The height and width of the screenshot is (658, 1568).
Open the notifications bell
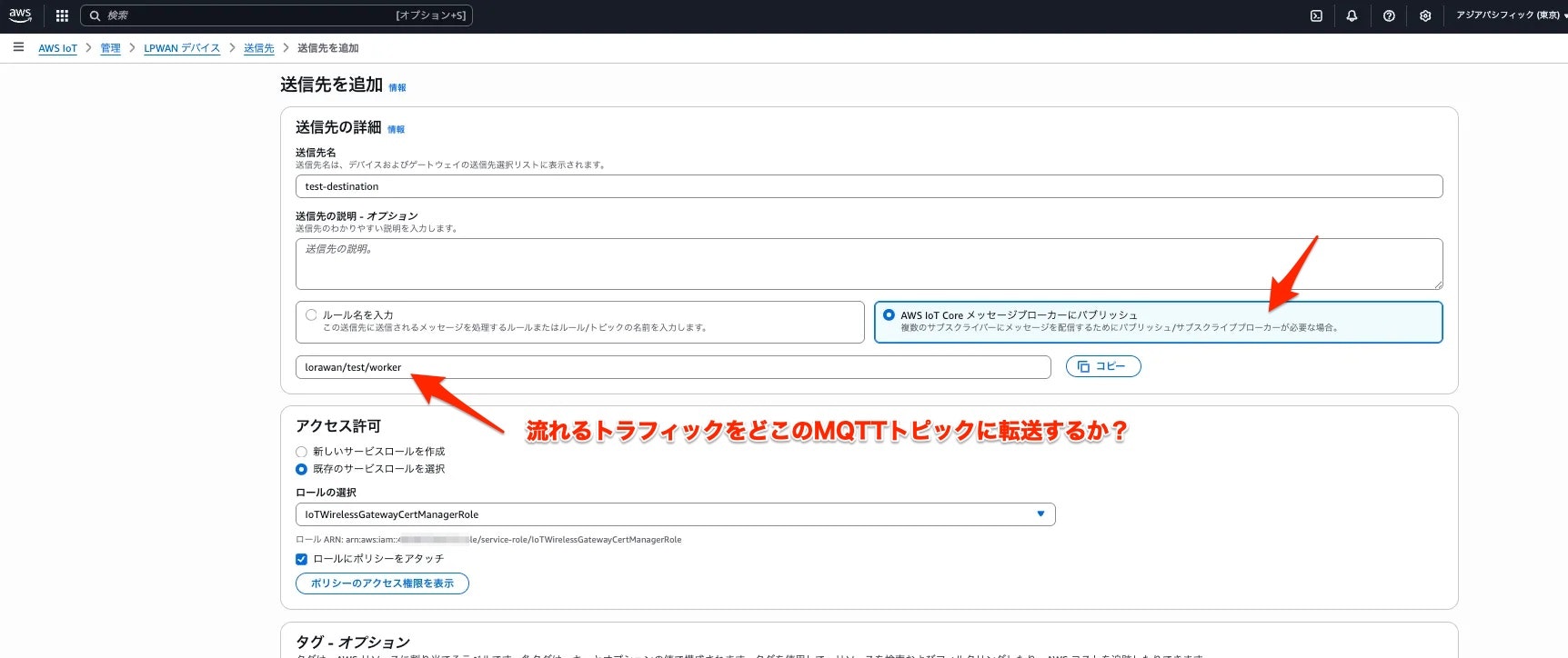click(x=1352, y=15)
